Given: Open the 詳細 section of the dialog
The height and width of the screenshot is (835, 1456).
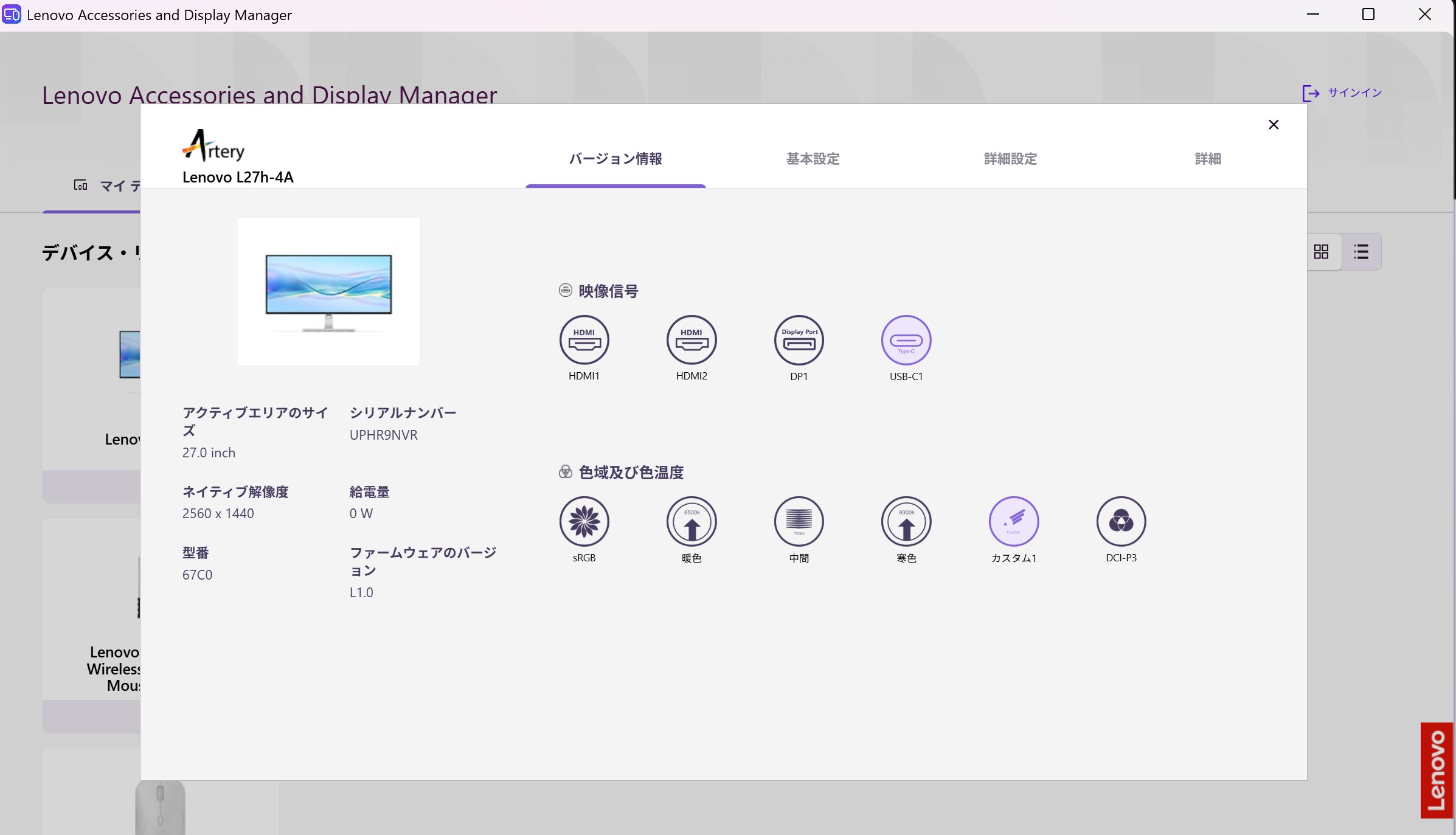Looking at the screenshot, I should [x=1207, y=159].
